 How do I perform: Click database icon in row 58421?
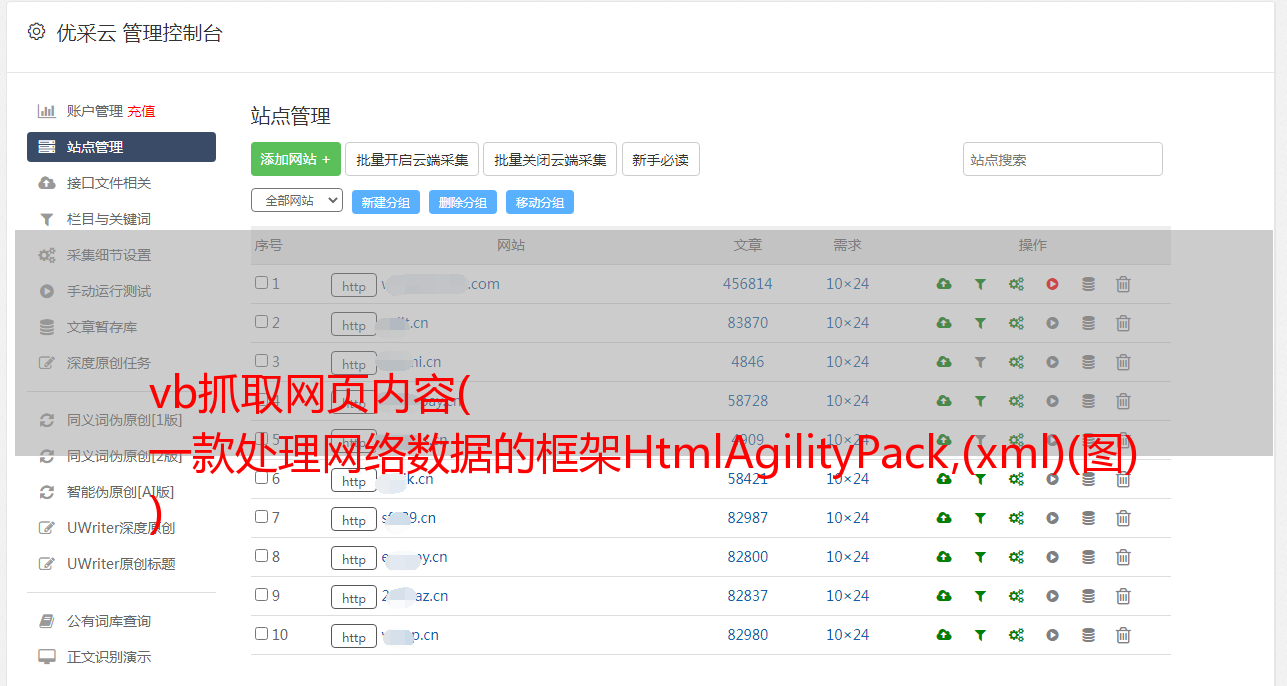pyautogui.click(x=1088, y=479)
